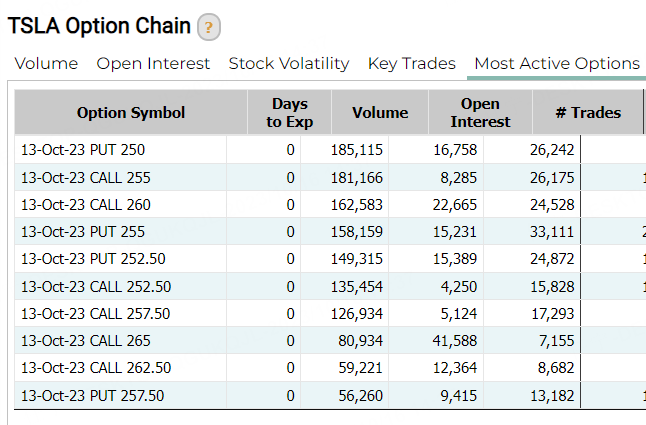
Task: Click the volume value 80,934
Action: pyautogui.click(x=360, y=341)
